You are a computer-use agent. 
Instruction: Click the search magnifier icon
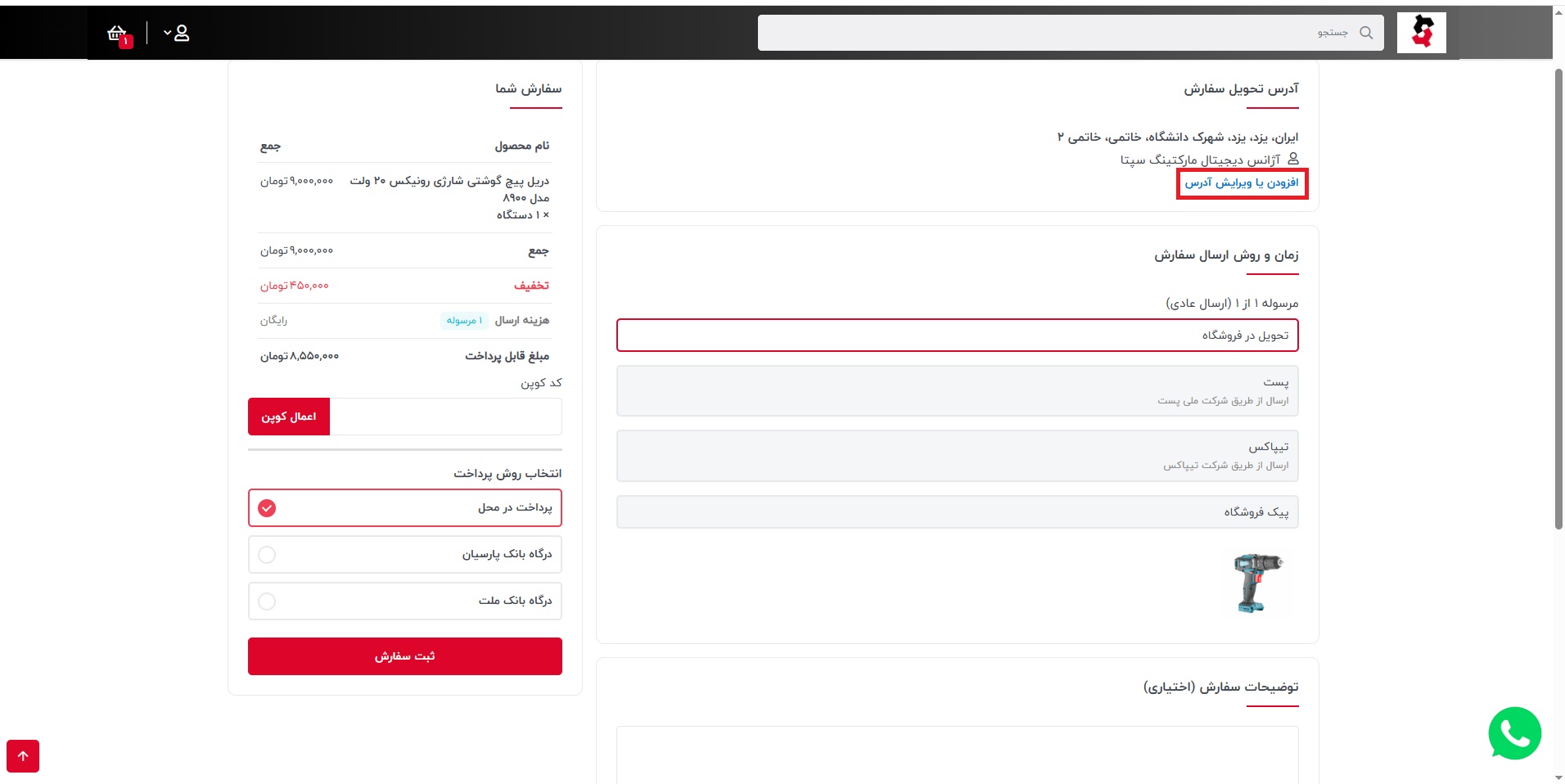coord(1366,33)
